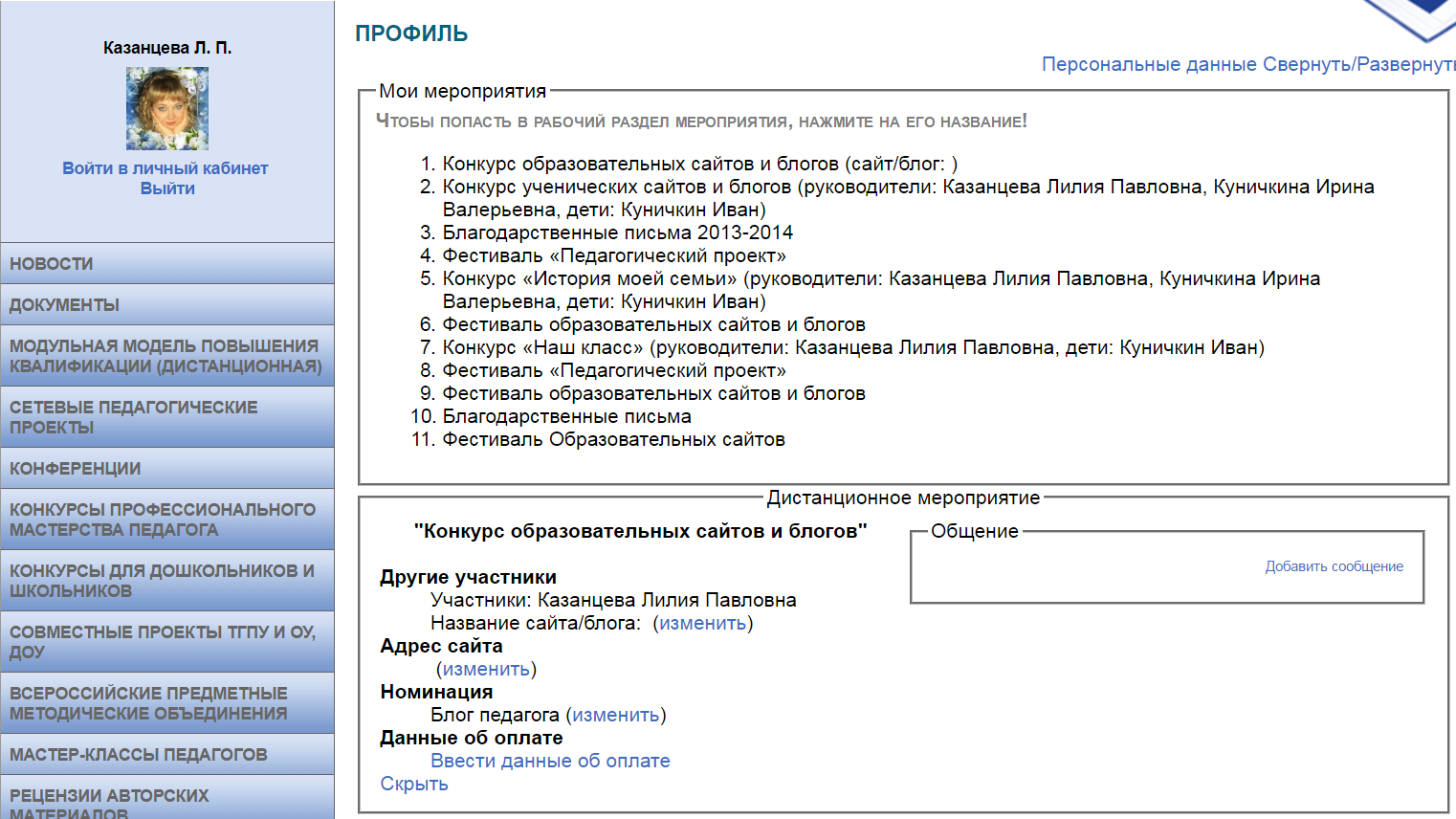
Task: Click 'изменить' next to Блог педагога
Action: click(x=616, y=715)
